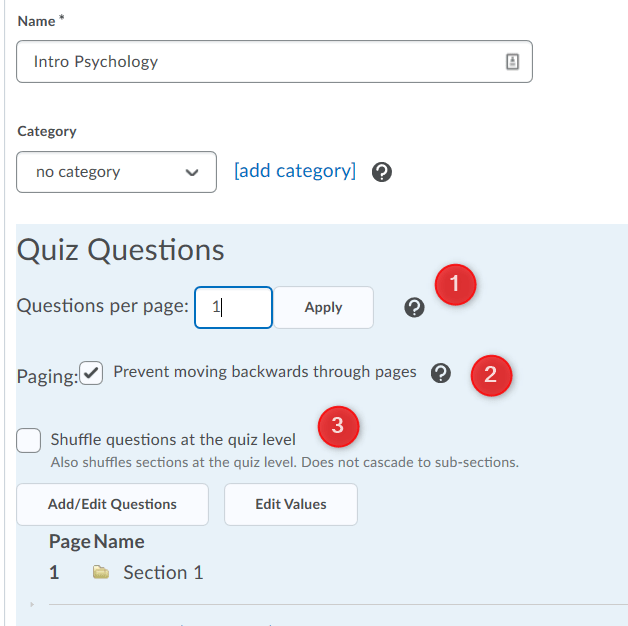Enable Shuffle questions at the quiz level
This screenshot has width=628, height=626.
point(30,439)
